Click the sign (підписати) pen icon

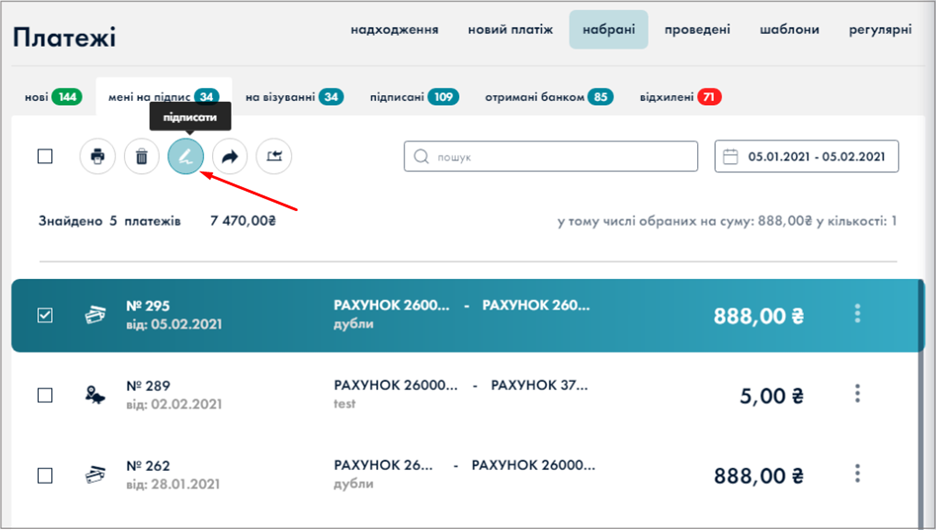coord(186,156)
